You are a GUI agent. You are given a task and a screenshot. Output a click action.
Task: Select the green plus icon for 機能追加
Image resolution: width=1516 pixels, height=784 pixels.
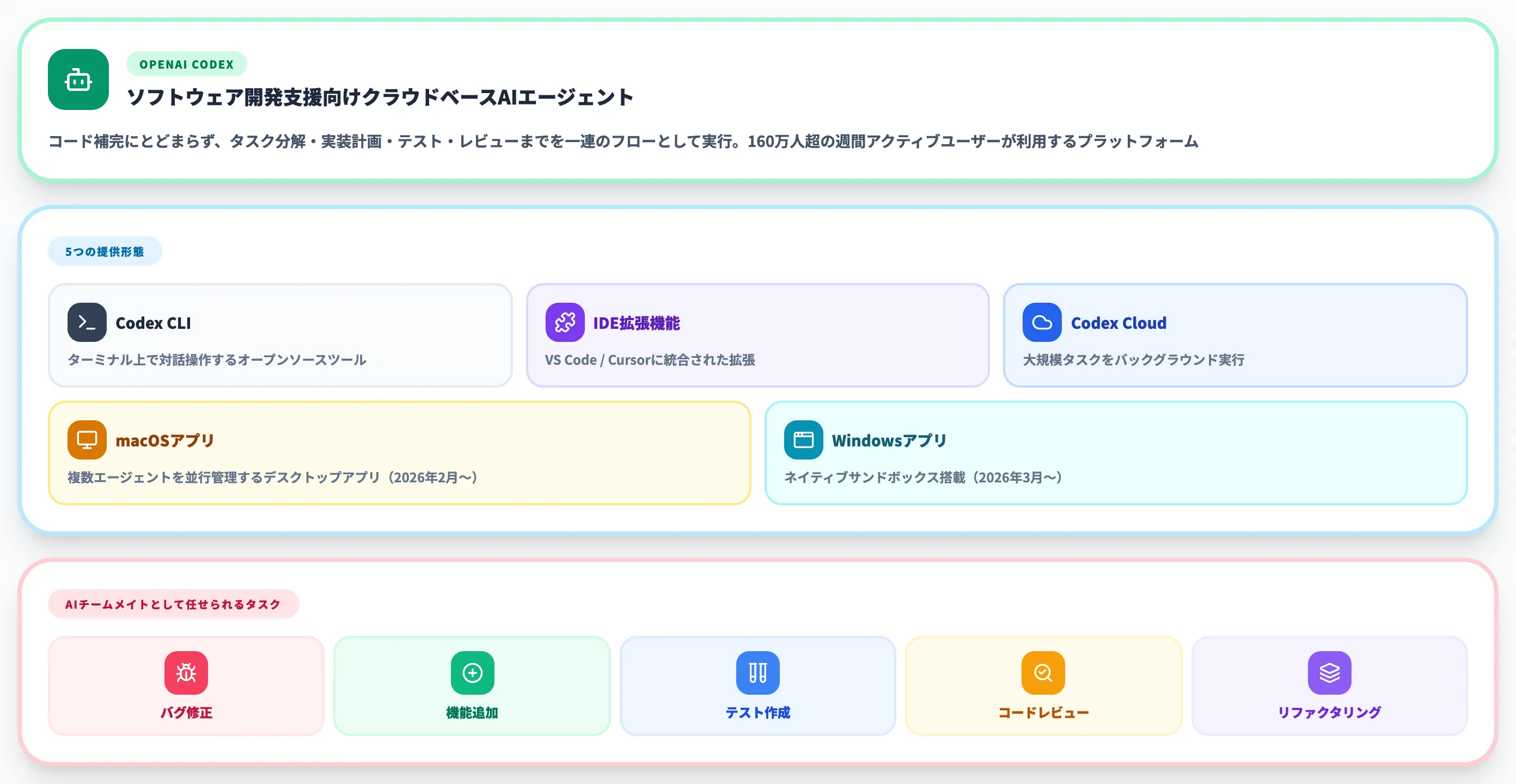tap(472, 673)
